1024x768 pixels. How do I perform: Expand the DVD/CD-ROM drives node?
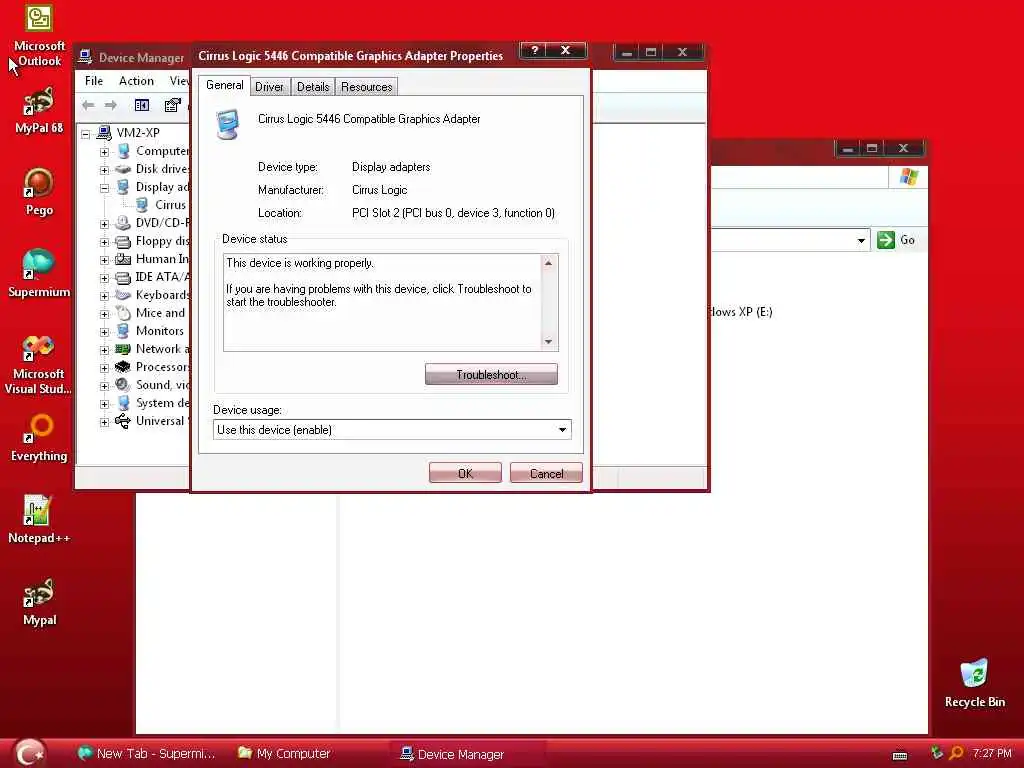(104, 224)
